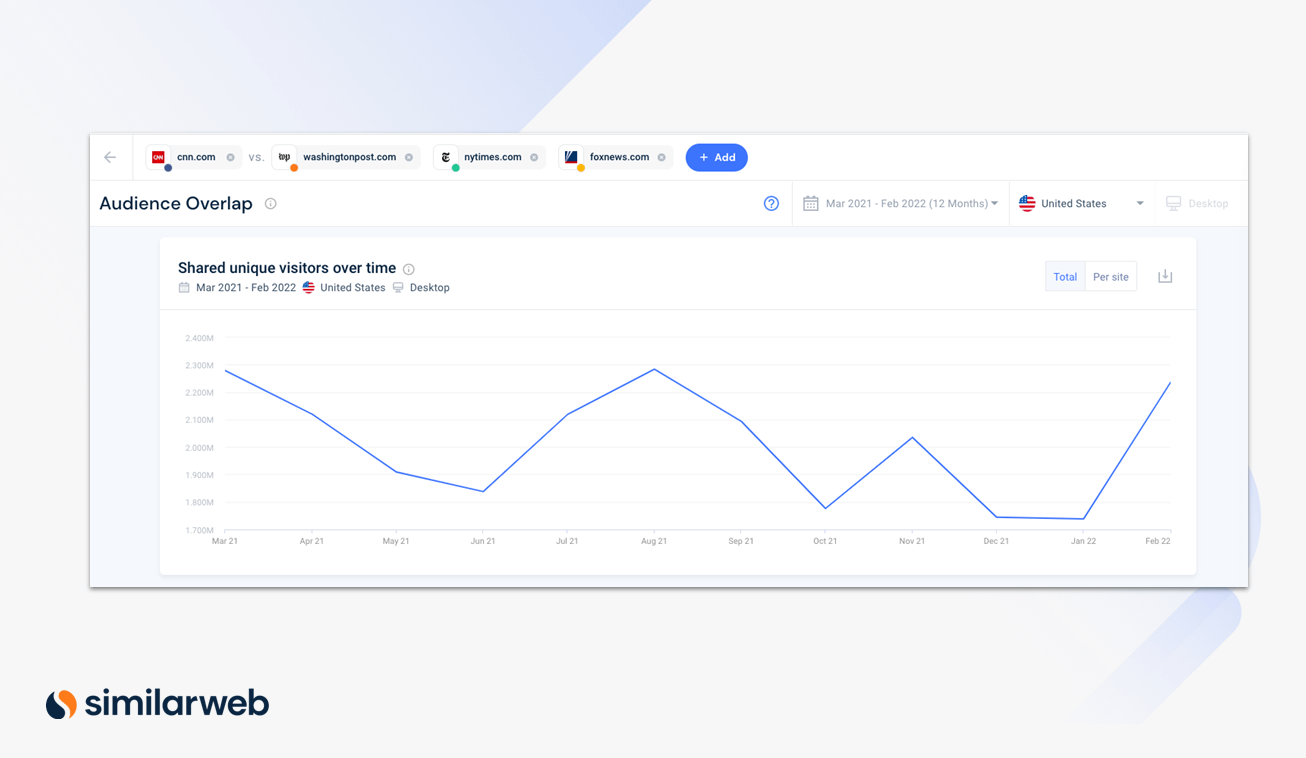
Task: Click the 2.400M y-axis value
Action: click(x=199, y=339)
